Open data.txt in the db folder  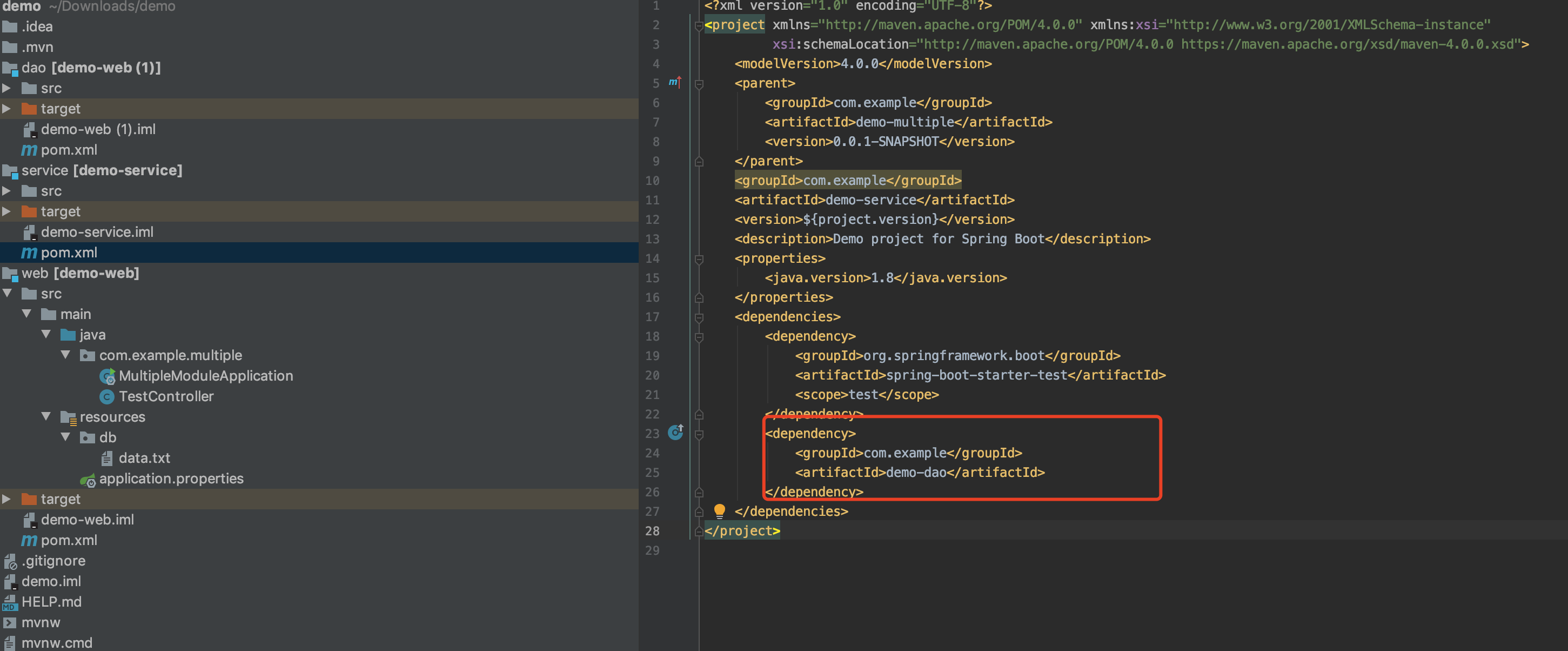pos(144,458)
